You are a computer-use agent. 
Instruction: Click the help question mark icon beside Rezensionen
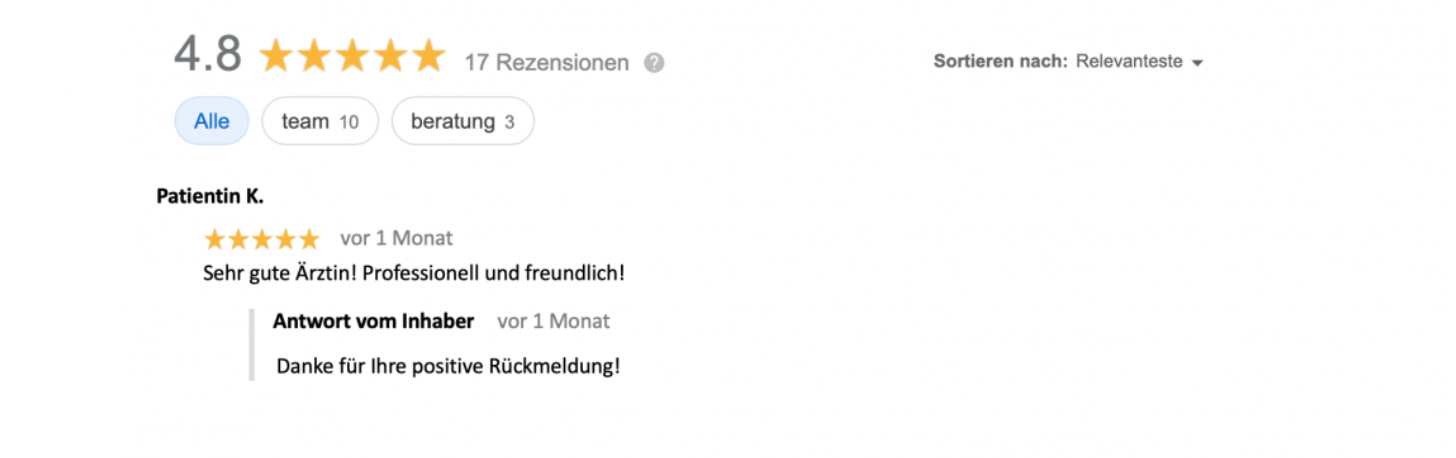pos(654,63)
